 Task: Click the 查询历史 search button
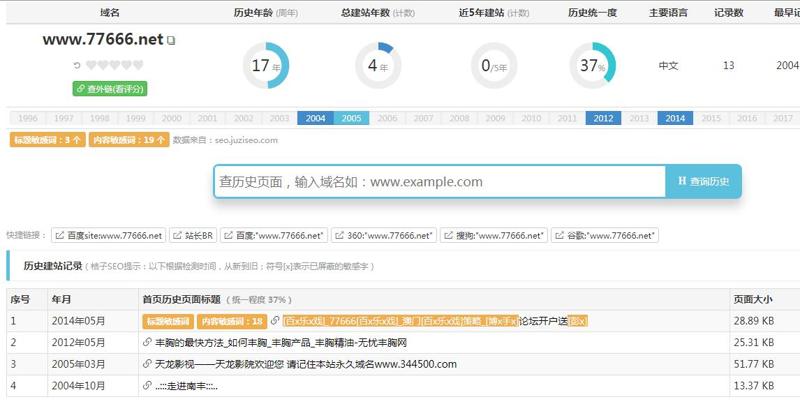[703, 182]
